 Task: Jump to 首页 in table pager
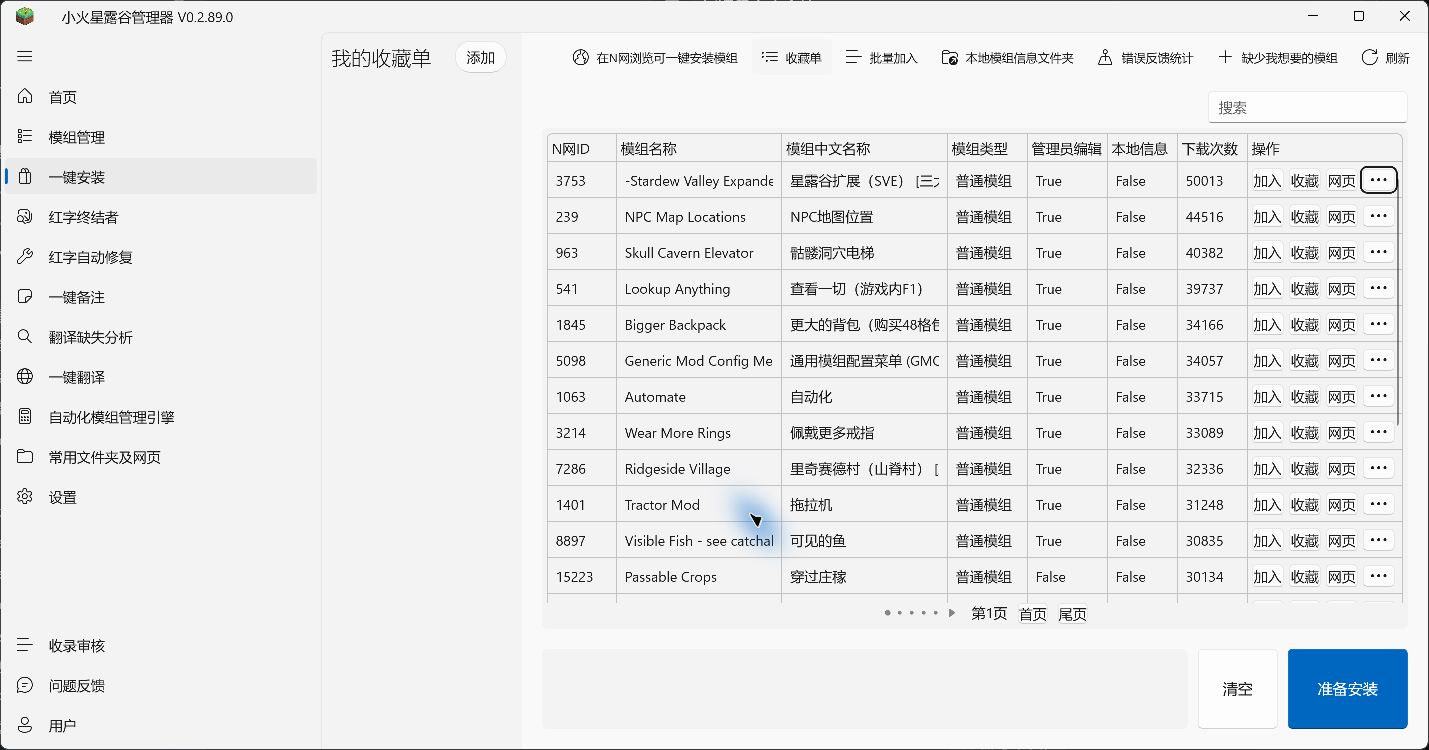[x=1032, y=614]
